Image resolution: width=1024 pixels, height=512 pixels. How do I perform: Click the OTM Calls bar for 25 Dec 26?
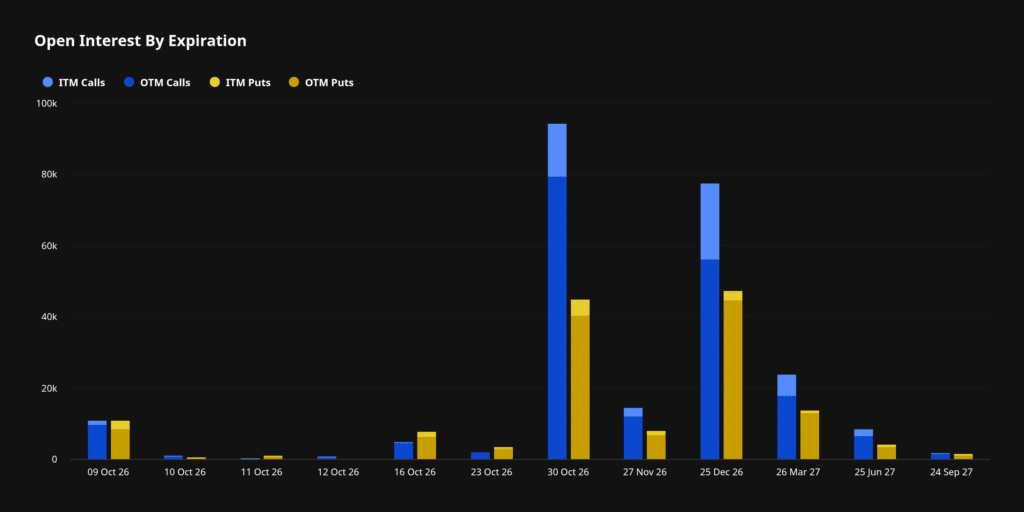click(710, 359)
